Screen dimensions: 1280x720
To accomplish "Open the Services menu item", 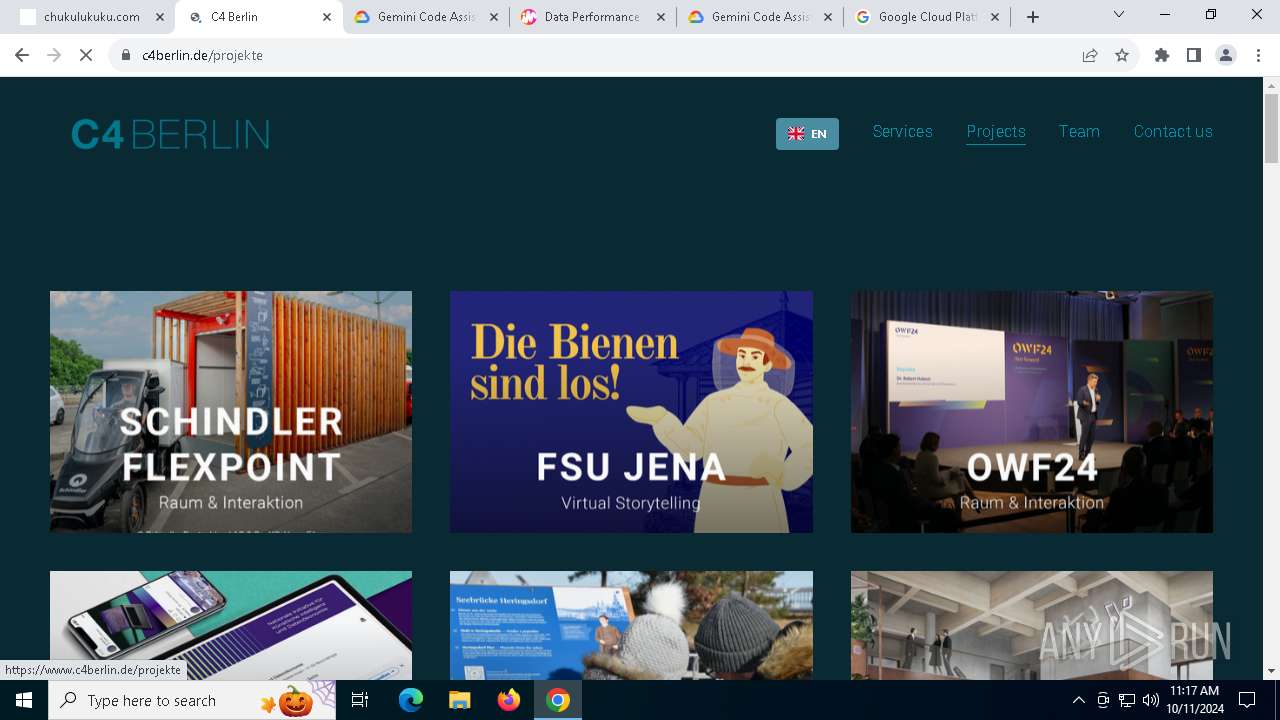I will [x=902, y=132].
